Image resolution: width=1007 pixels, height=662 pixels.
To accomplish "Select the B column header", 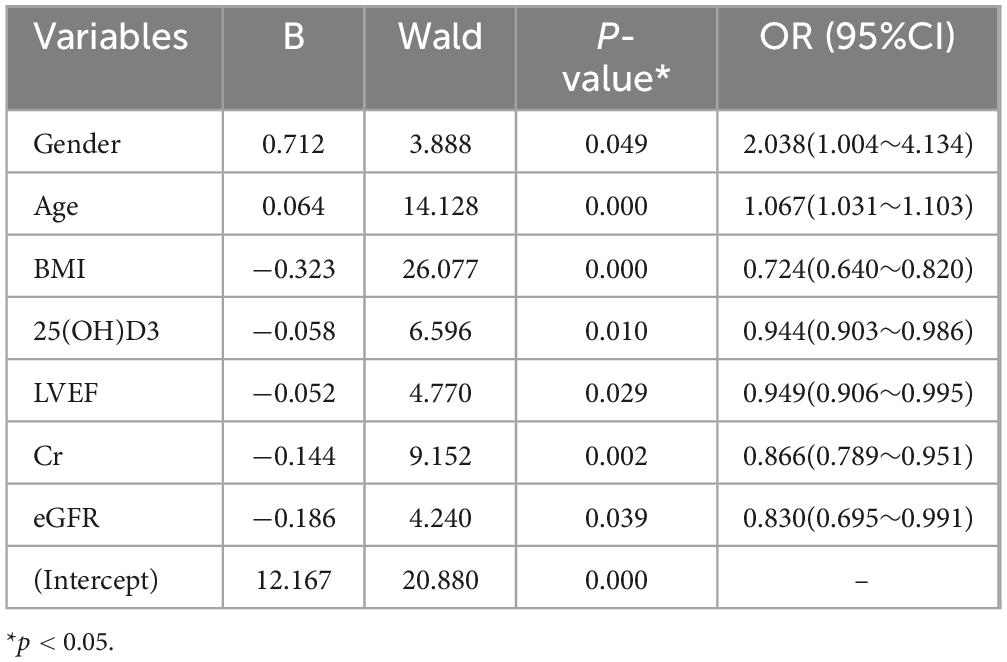I will (x=293, y=37).
